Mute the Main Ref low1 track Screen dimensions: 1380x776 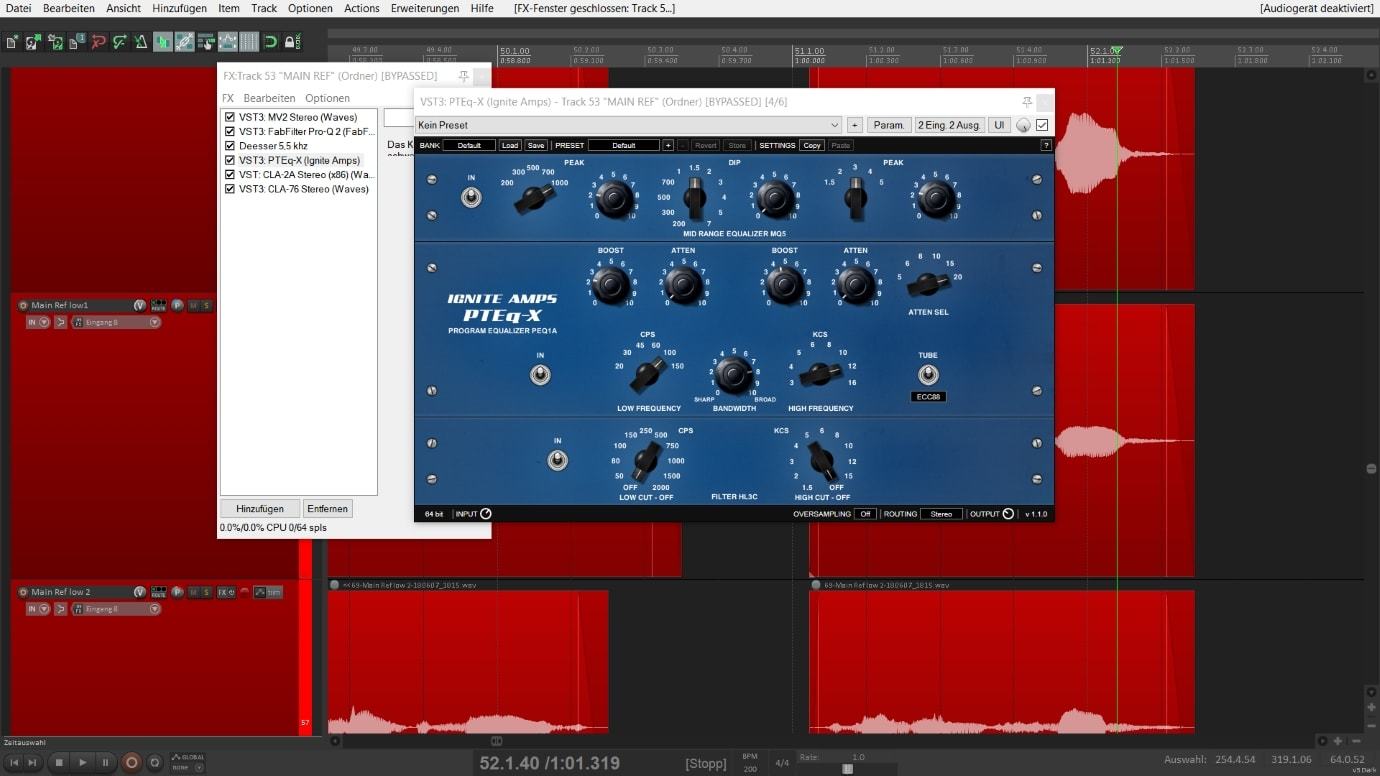point(193,305)
